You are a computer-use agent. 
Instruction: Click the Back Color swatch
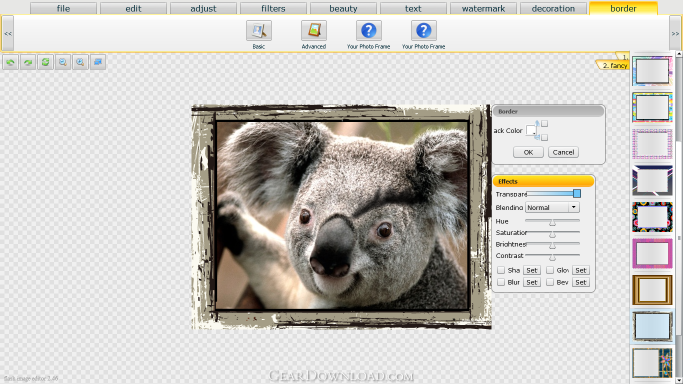tap(531, 130)
